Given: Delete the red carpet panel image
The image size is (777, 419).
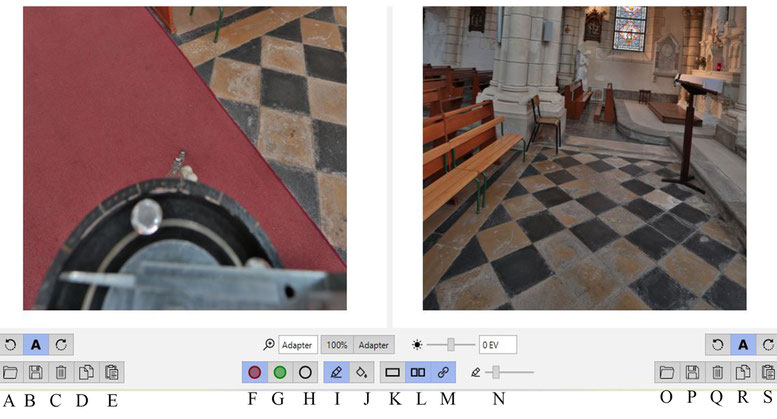Looking at the screenshot, I should click(61, 372).
